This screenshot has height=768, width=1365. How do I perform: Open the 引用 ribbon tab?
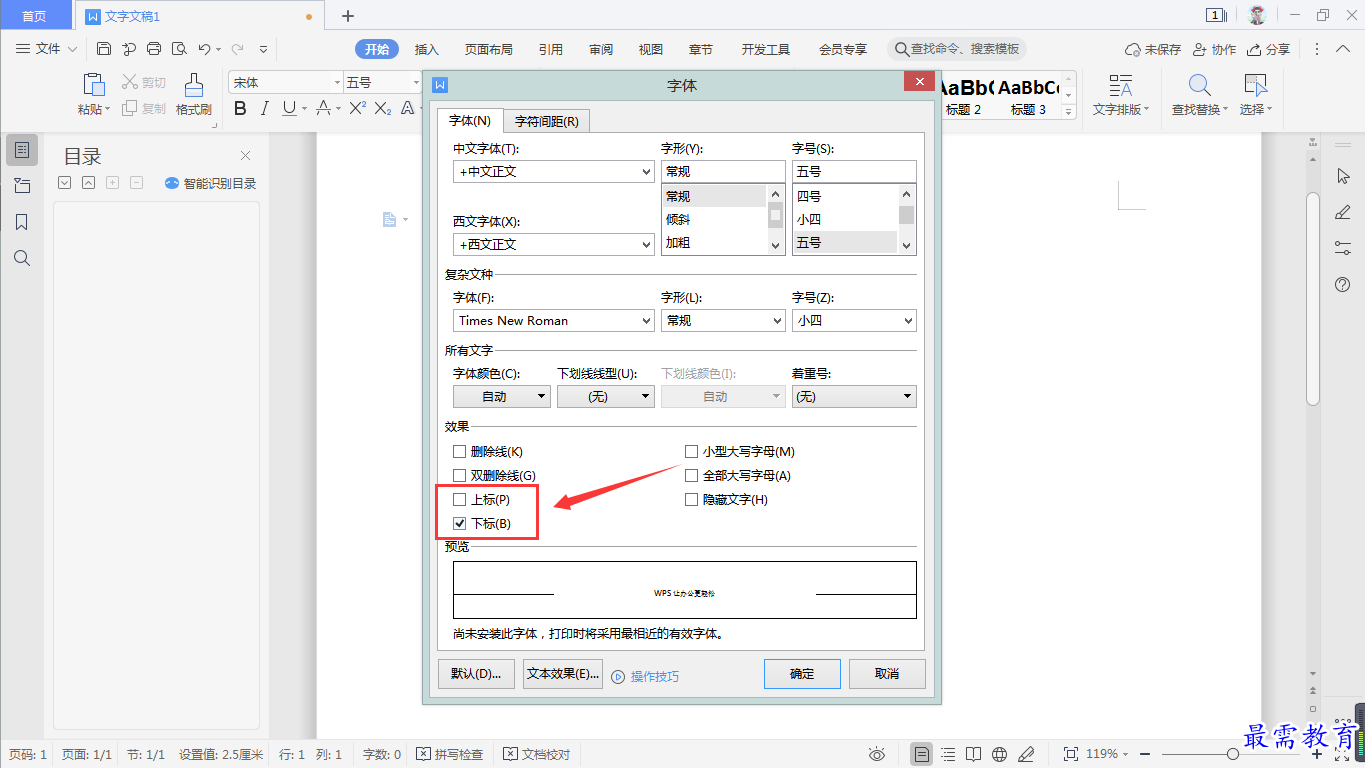click(x=551, y=49)
